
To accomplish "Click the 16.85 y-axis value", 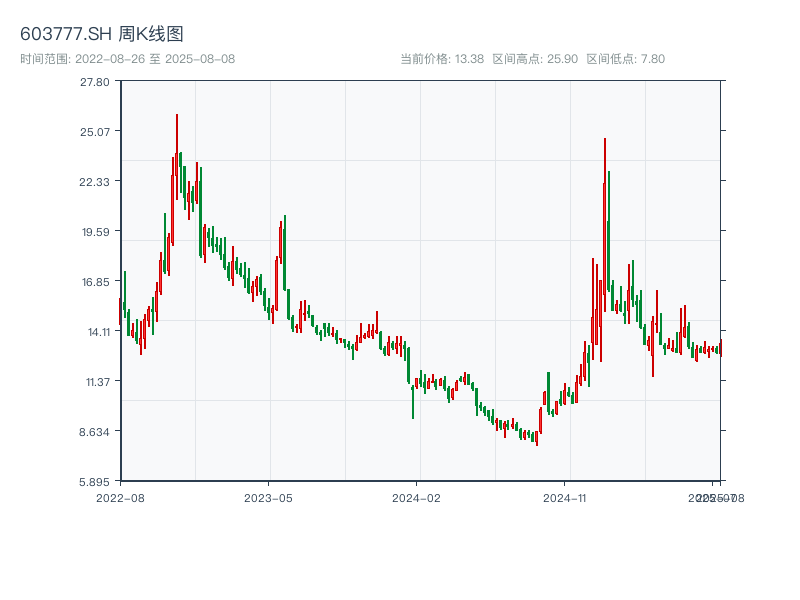I will pos(96,282).
